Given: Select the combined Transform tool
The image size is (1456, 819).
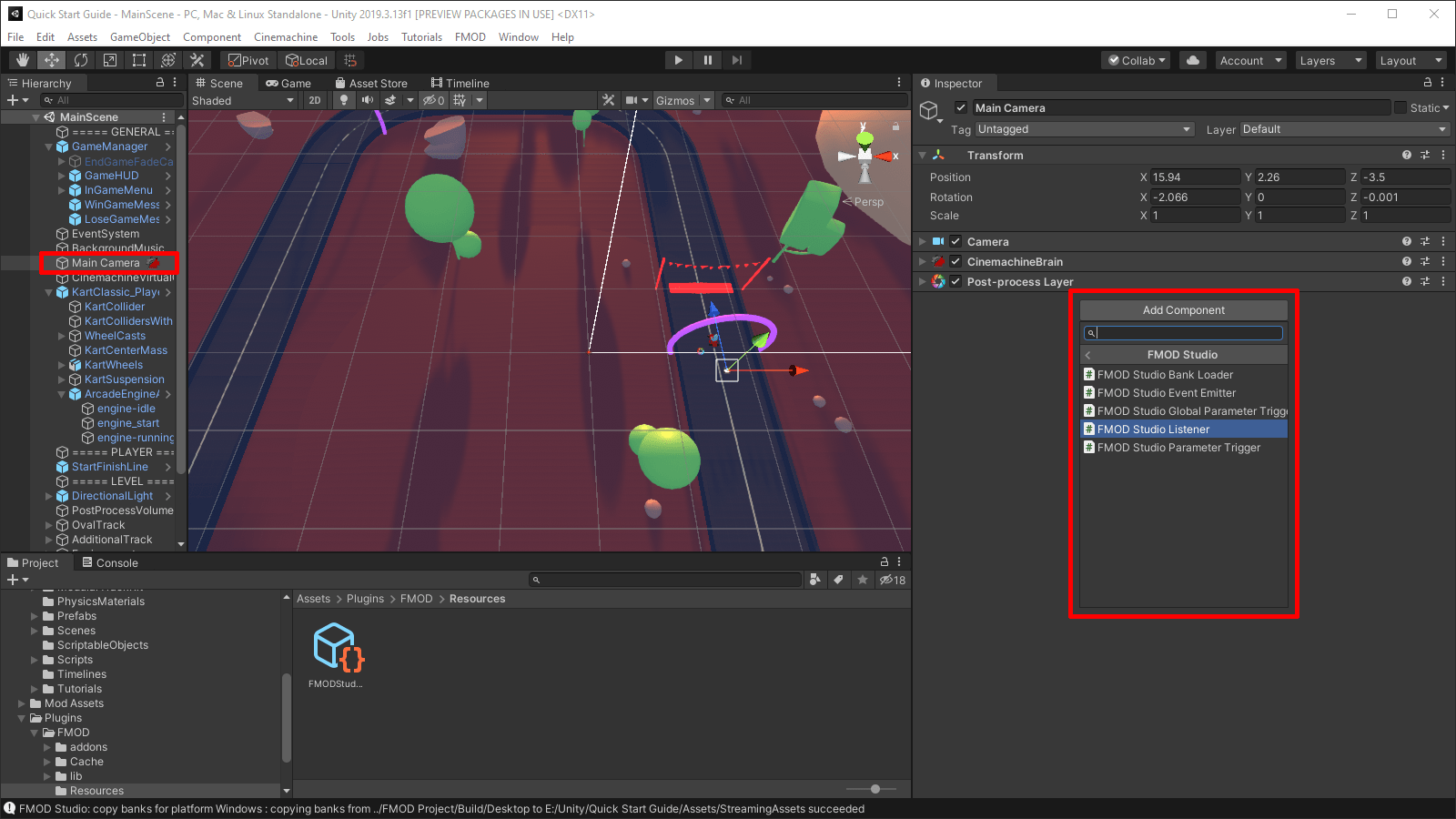Looking at the screenshot, I should pos(168,60).
